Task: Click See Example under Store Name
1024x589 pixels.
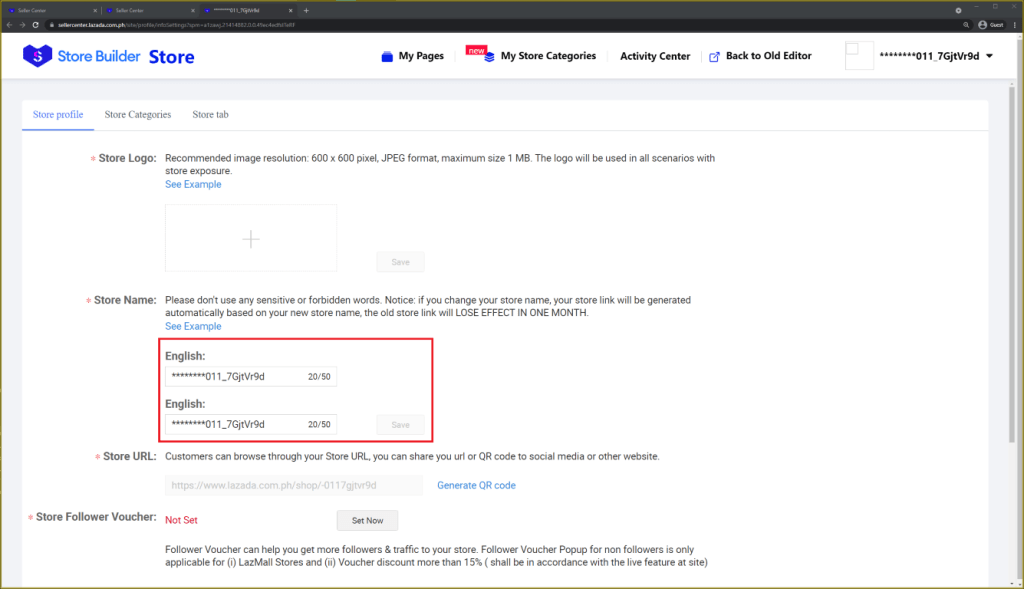Action: tap(193, 326)
